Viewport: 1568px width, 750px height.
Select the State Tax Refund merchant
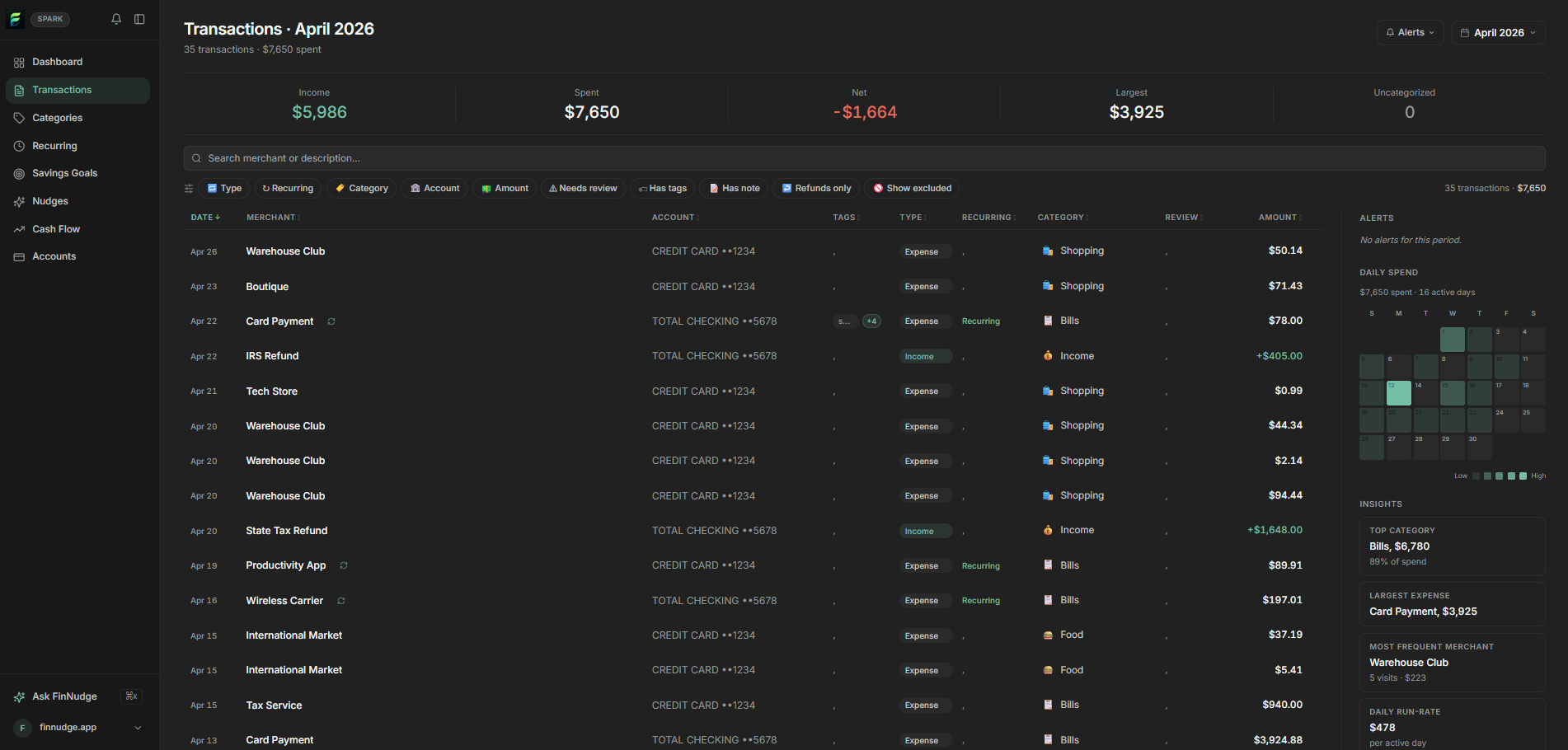tap(286, 531)
